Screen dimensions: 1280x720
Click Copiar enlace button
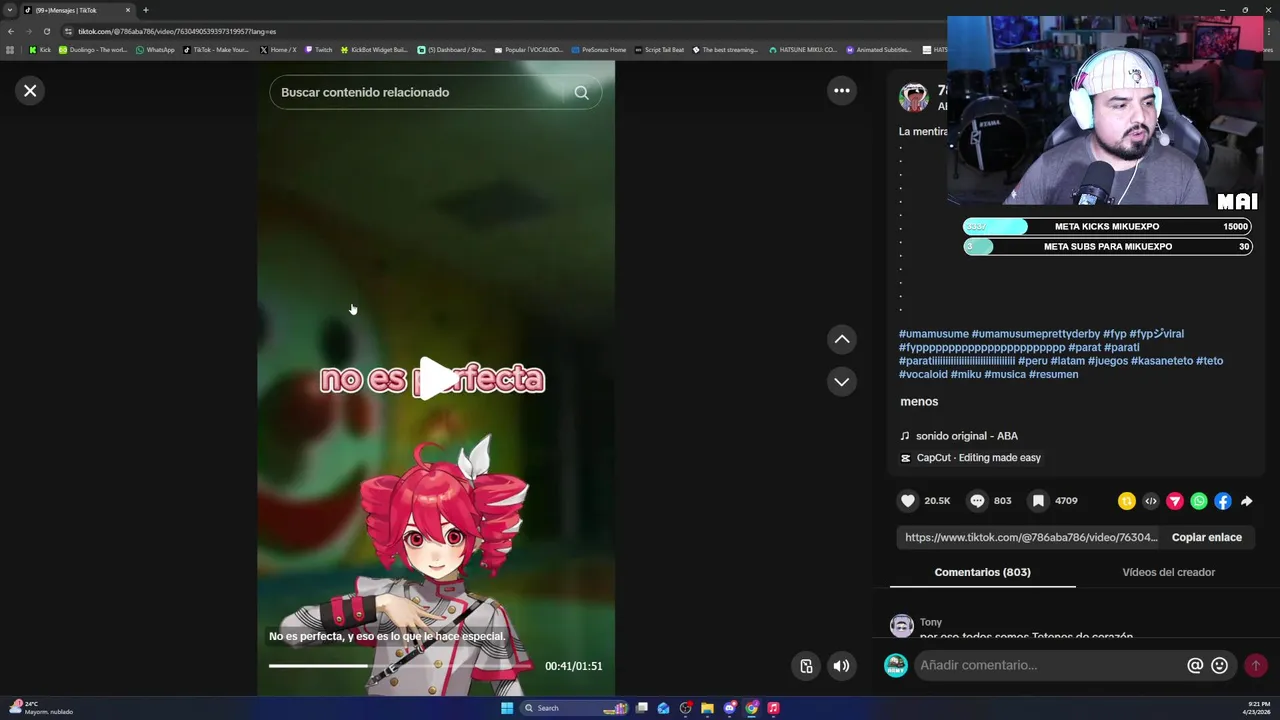pos(1206,537)
